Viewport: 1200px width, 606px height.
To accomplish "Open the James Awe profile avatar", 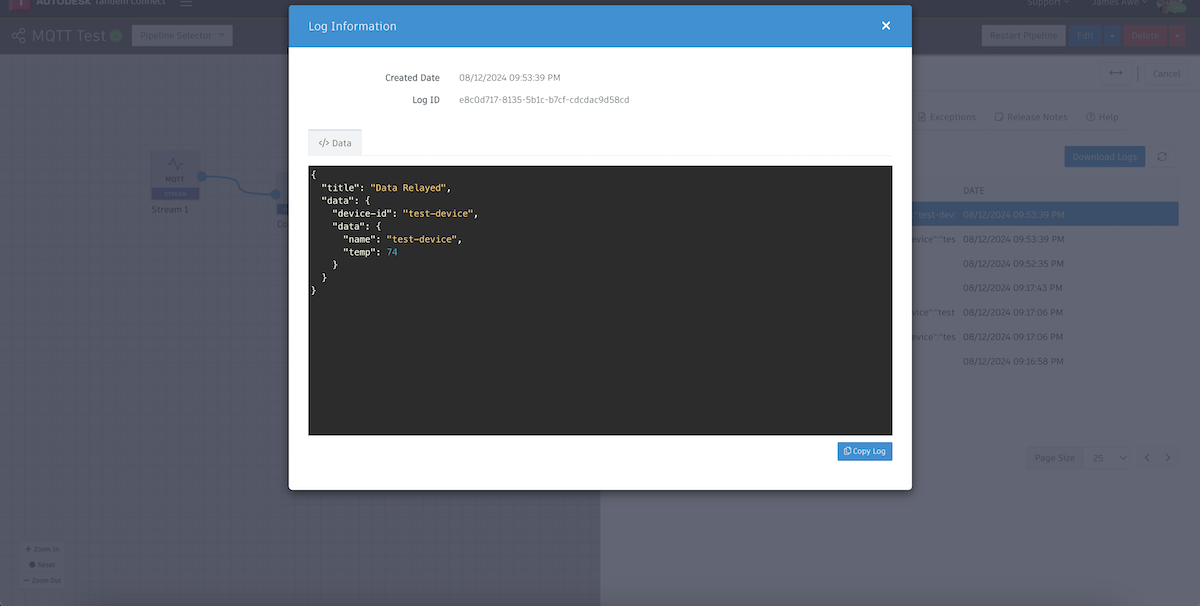I will [x=1171, y=7].
